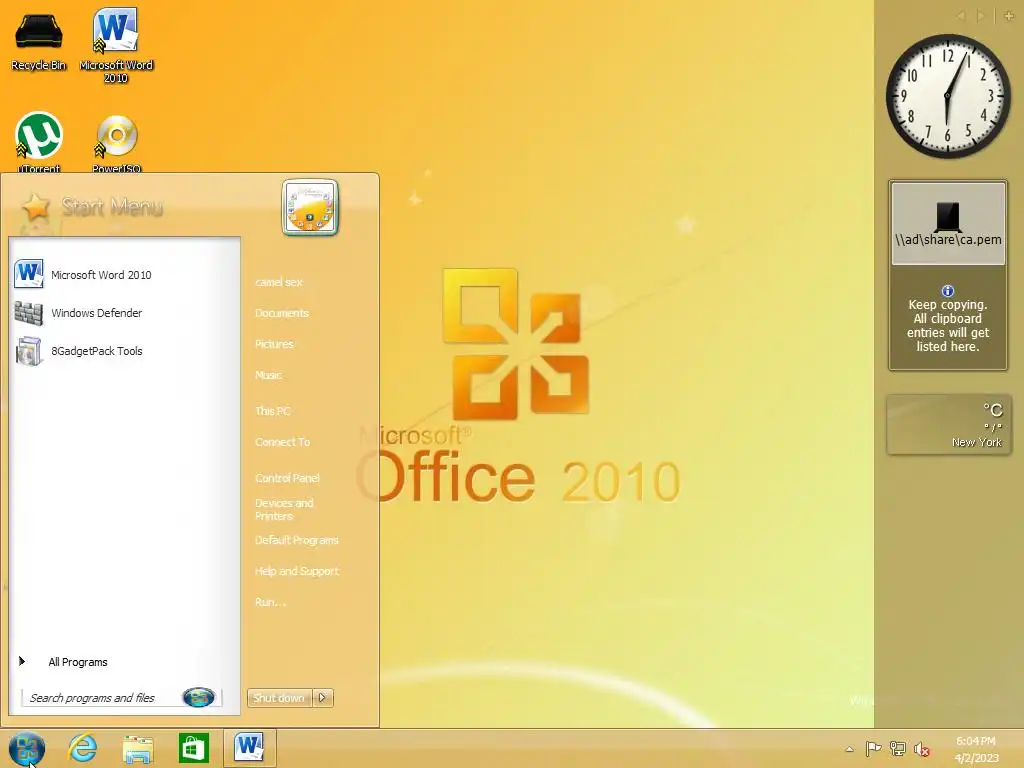Open Windows Store from taskbar
This screenshot has width=1024, height=768.
[194, 748]
